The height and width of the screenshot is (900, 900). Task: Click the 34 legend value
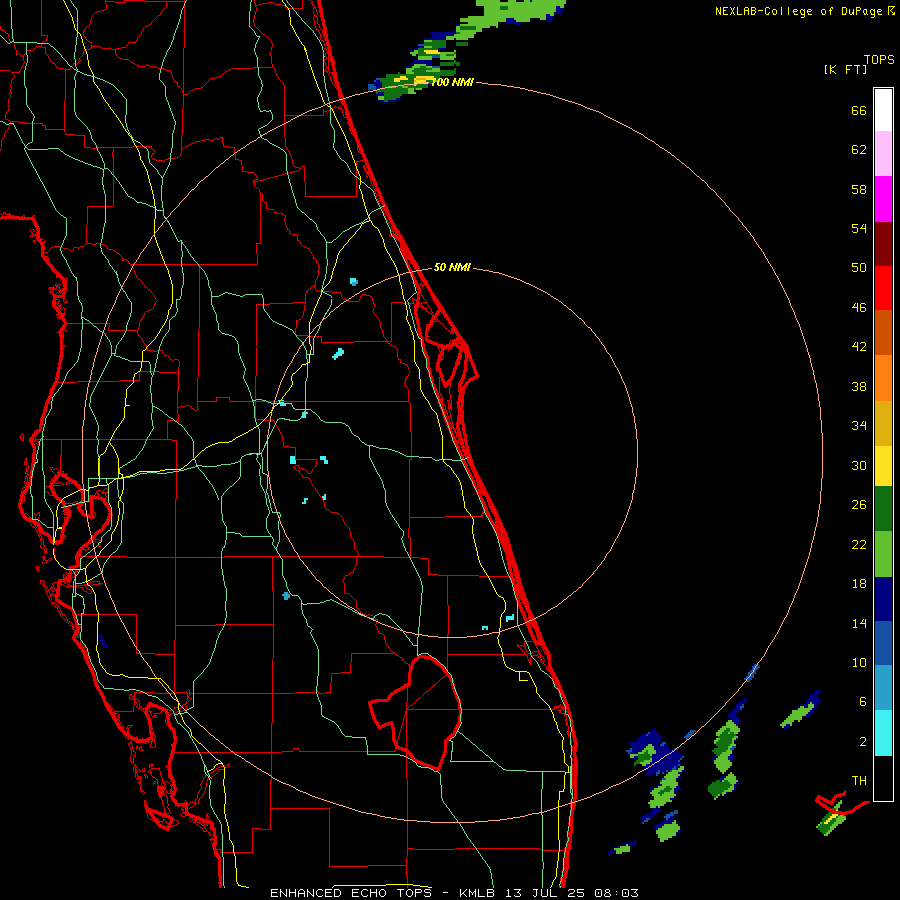click(x=859, y=426)
